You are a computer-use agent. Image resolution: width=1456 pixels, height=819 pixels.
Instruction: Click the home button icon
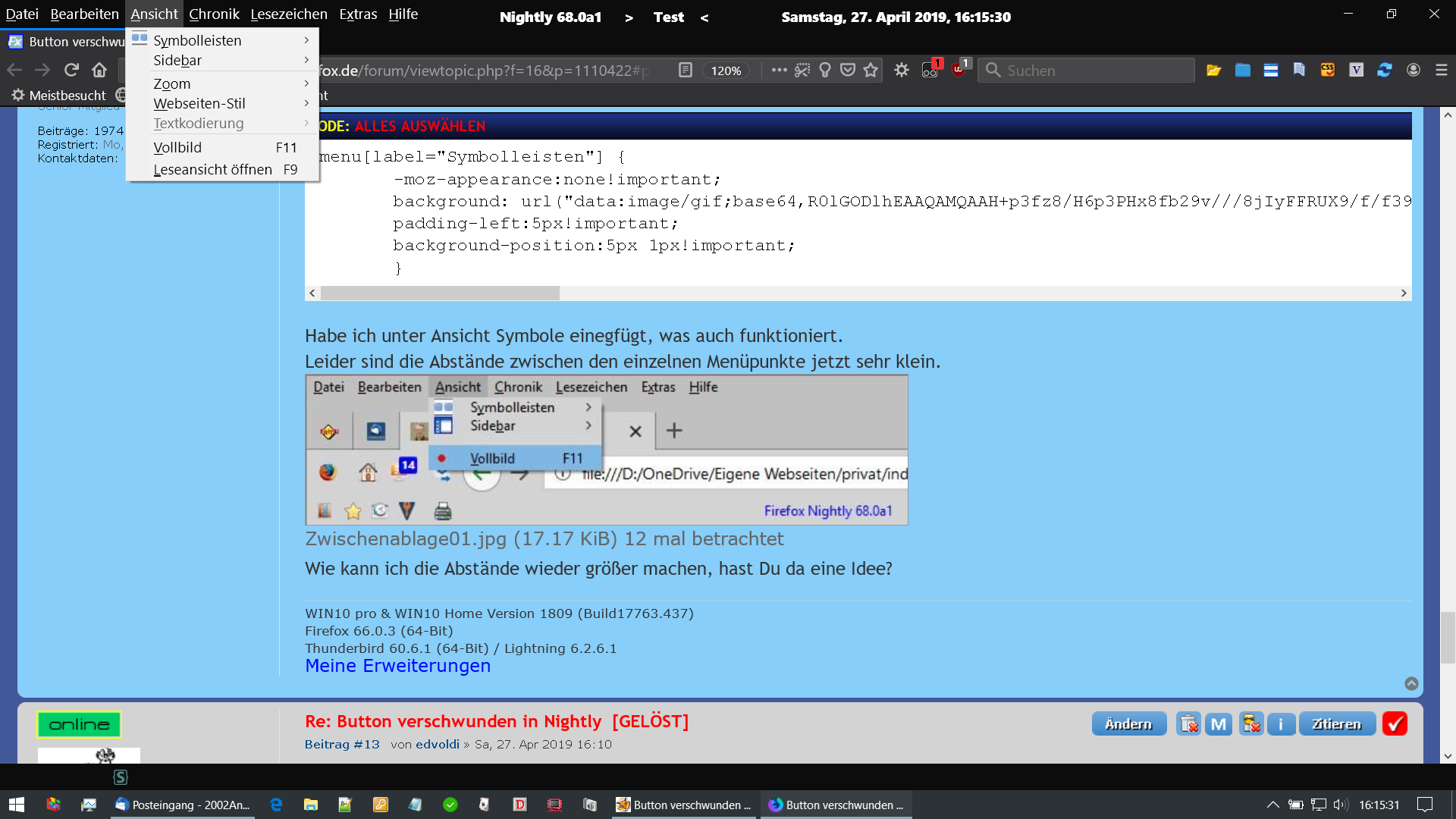point(99,70)
